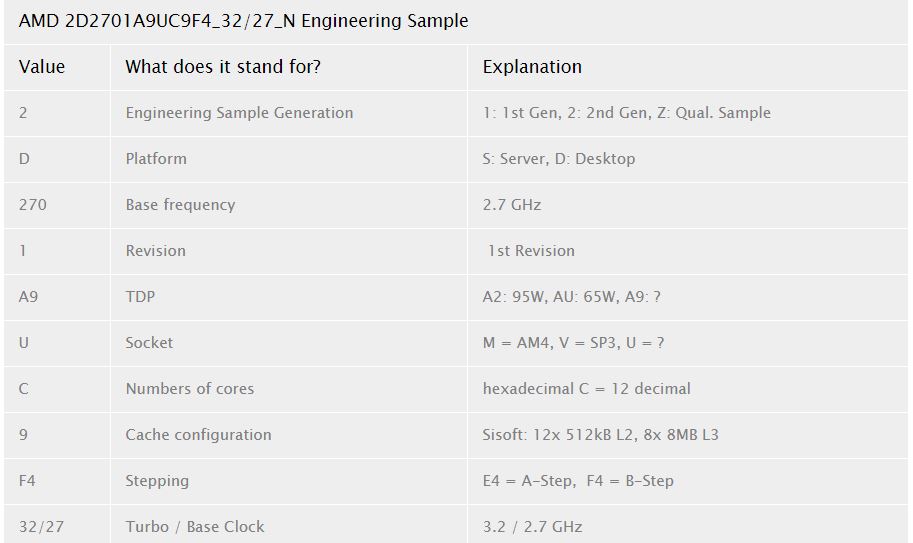Click the 'M = AM4, V = SP3' explanation
Viewport: 913px width, 543px height.
[x=573, y=343]
